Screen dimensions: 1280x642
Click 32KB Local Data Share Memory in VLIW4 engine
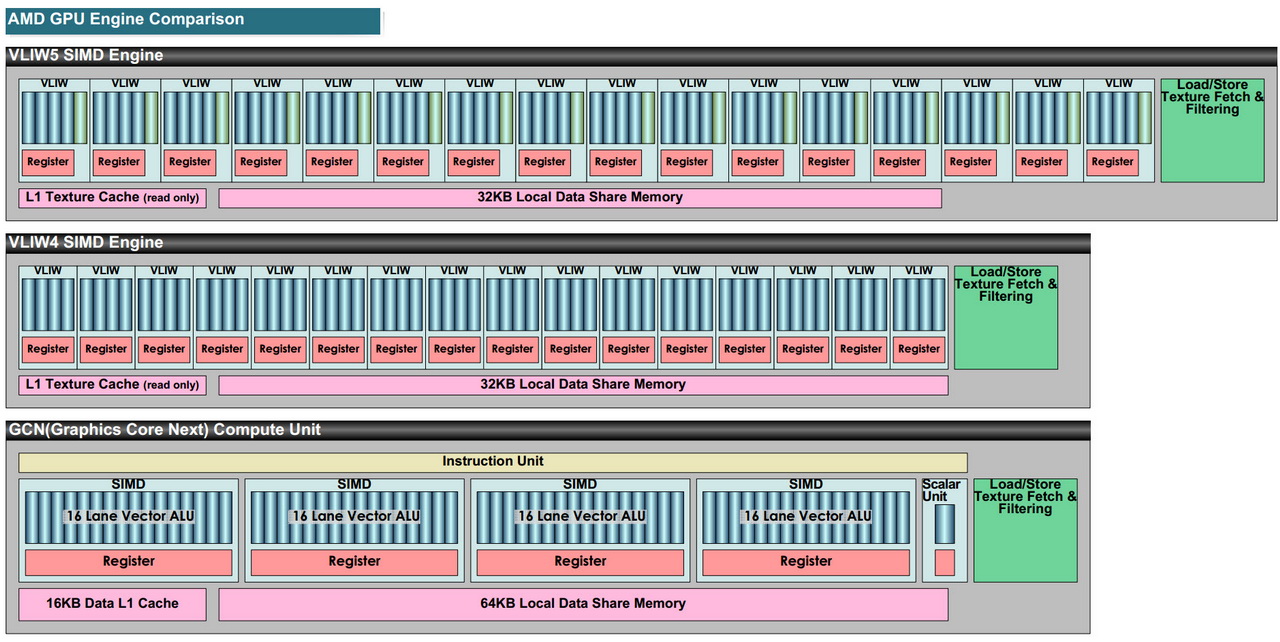click(583, 385)
